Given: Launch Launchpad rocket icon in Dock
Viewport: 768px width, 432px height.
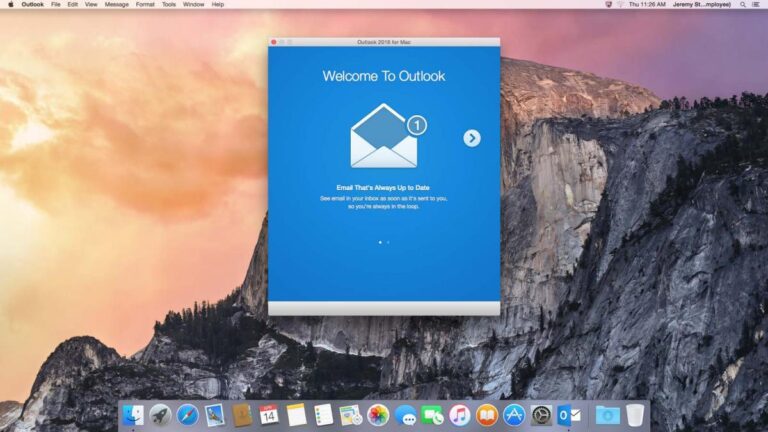Looking at the screenshot, I should tap(160, 415).
